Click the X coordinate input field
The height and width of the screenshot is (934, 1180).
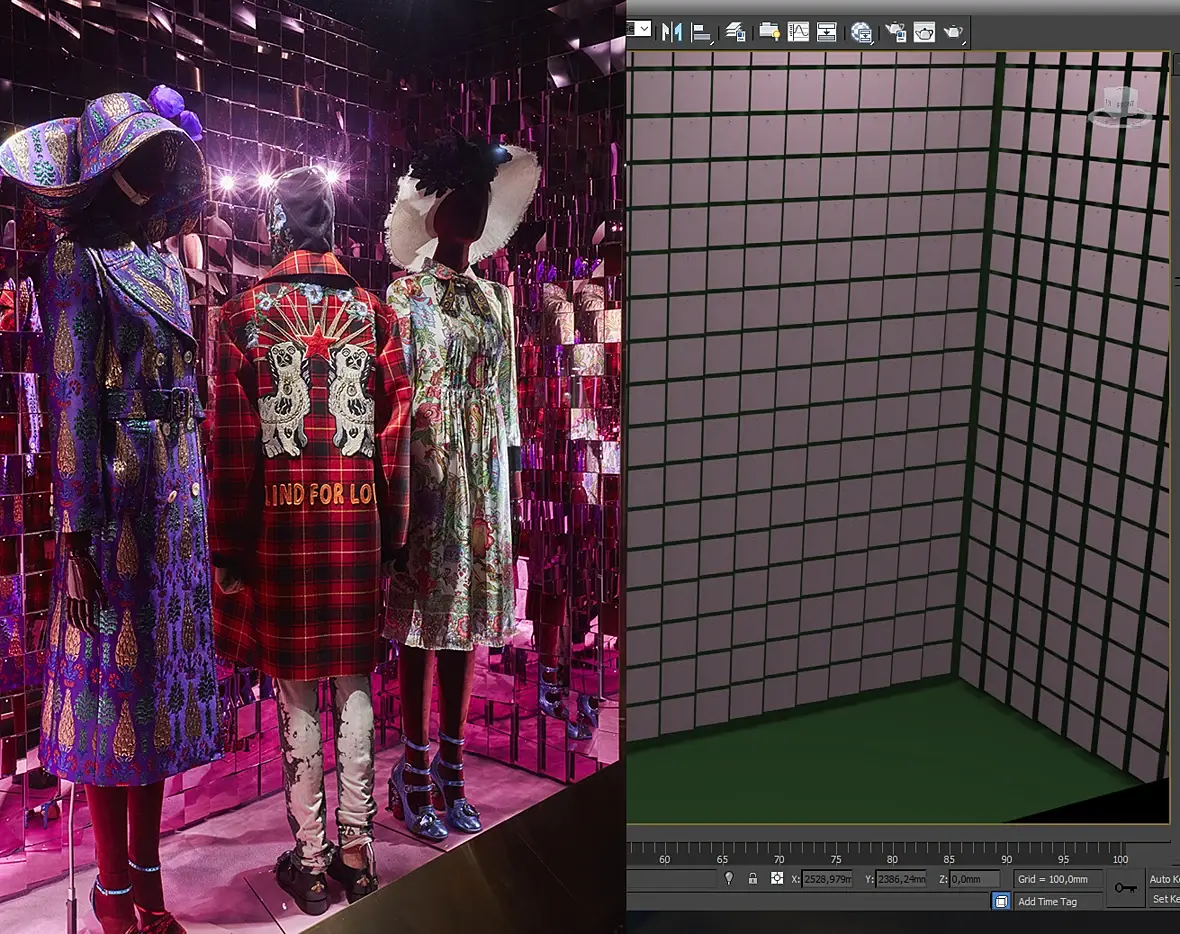pos(827,879)
